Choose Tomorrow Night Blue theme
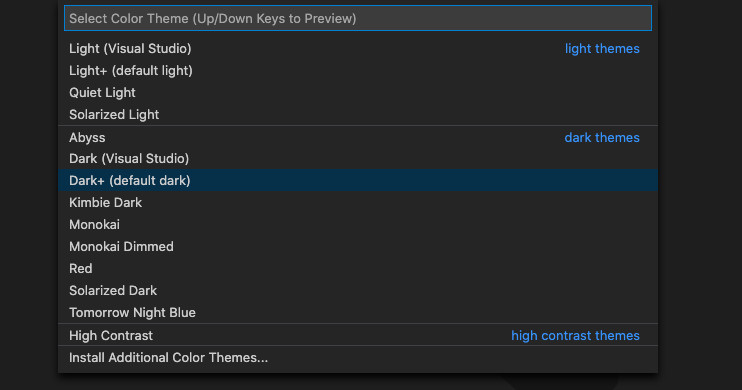The height and width of the screenshot is (390, 742). (x=358, y=312)
